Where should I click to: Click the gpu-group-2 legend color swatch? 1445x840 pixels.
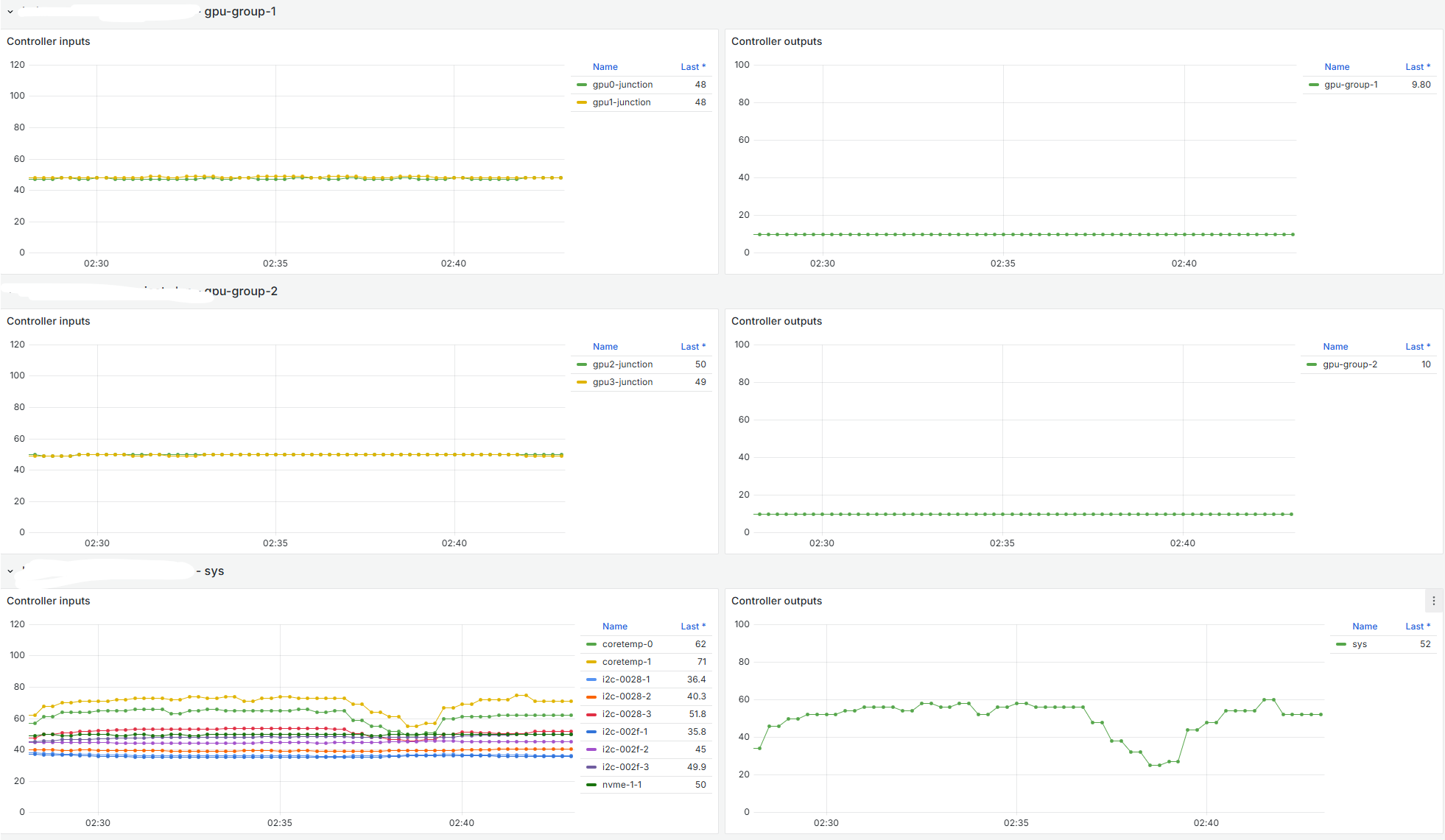click(1312, 364)
